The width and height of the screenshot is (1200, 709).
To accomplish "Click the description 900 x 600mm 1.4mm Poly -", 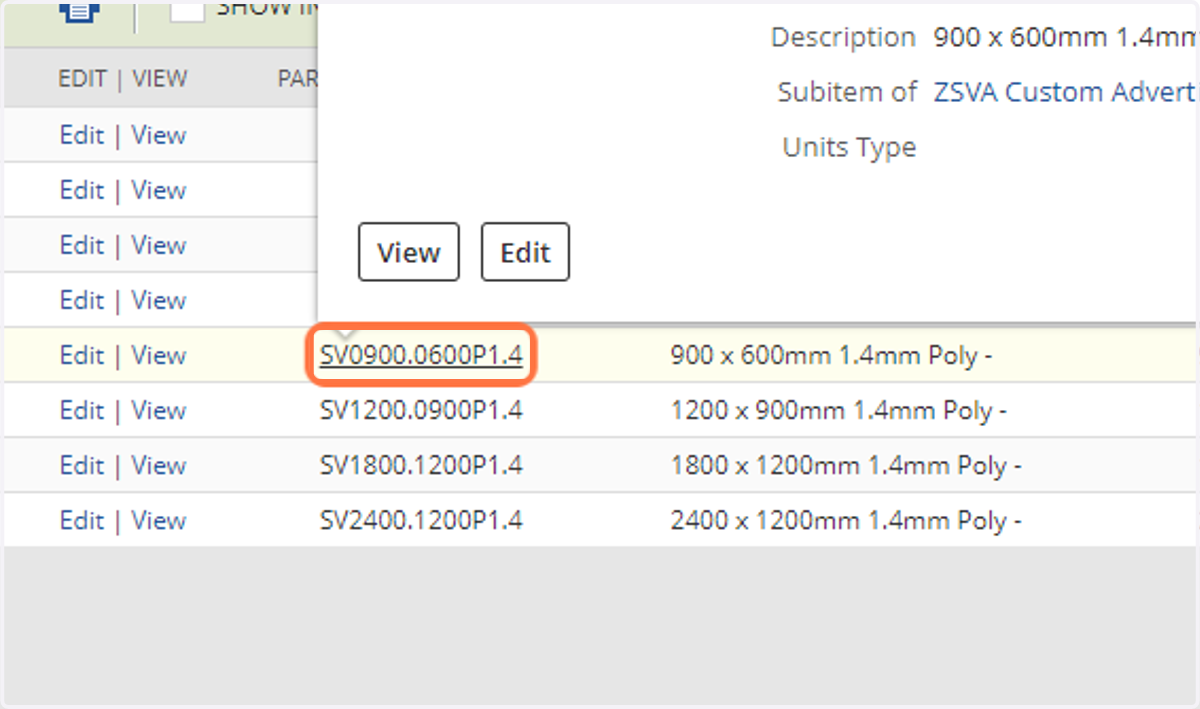I will point(831,355).
